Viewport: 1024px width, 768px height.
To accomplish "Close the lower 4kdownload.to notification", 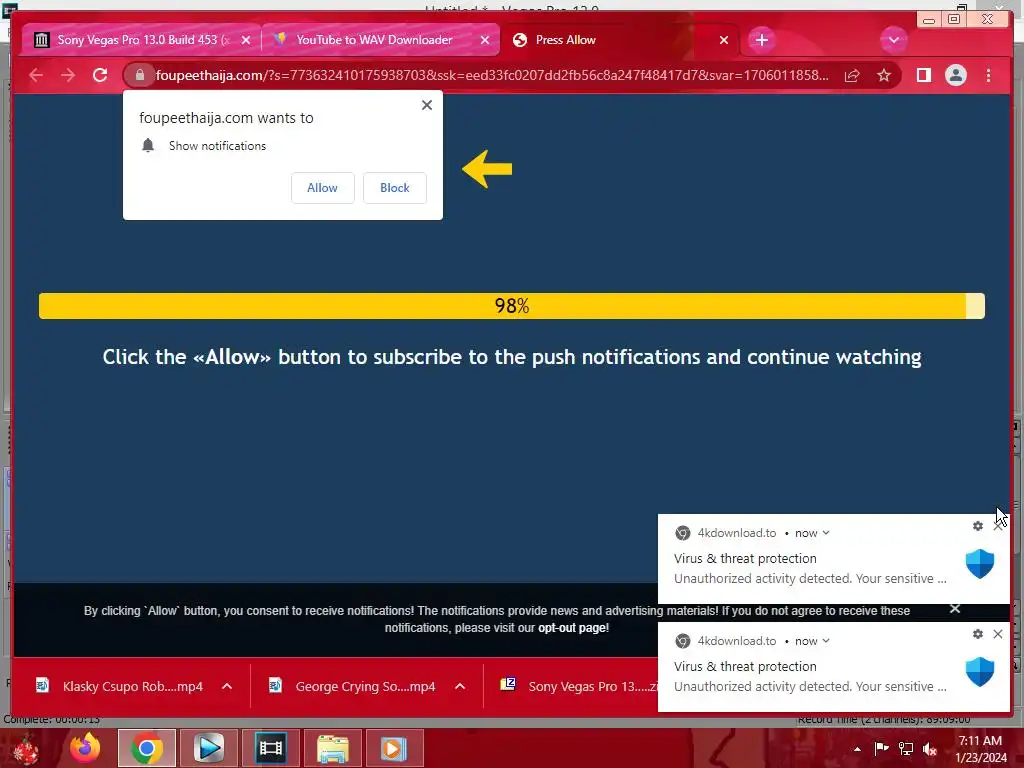I will [x=998, y=633].
